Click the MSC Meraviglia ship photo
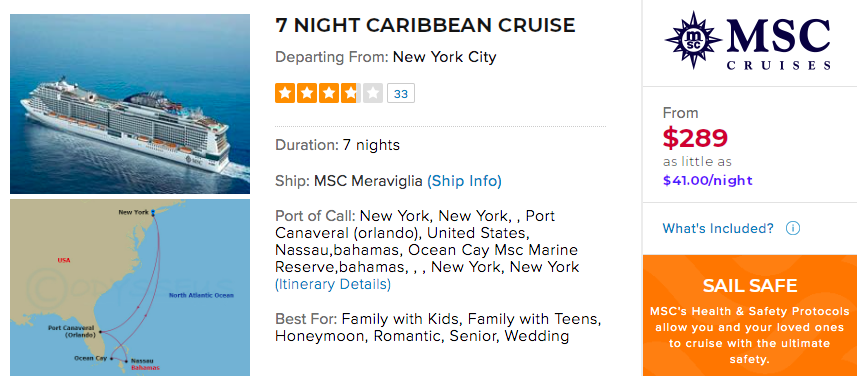The height and width of the screenshot is (376, 857). pyautogui.click(x=130, y=104)
